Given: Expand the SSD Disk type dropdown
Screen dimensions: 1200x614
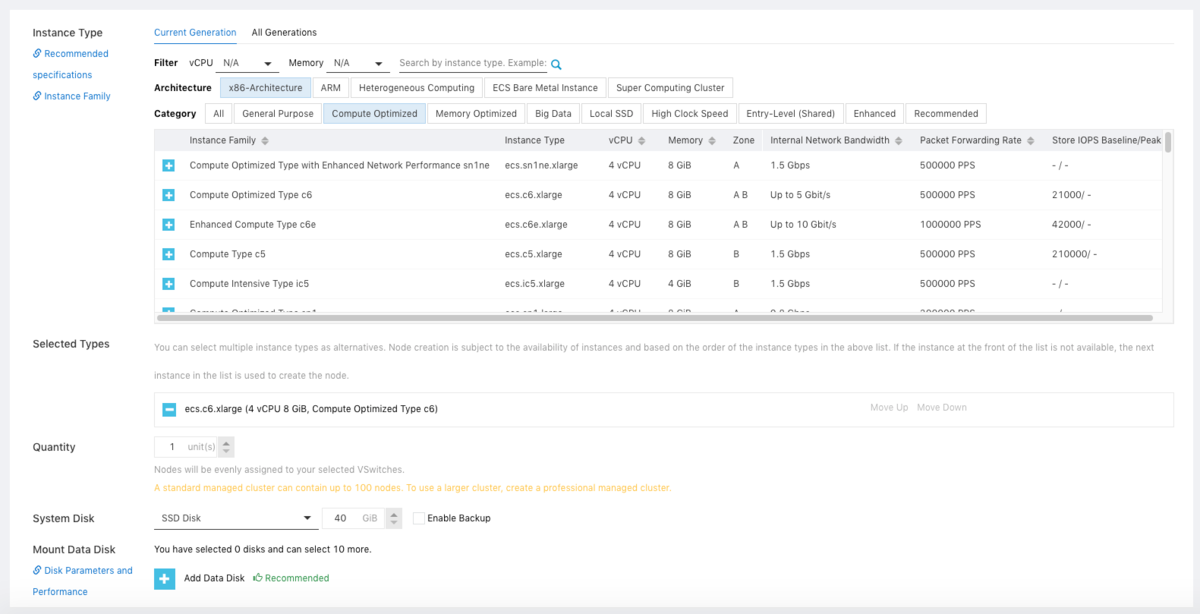Looking at the screenshot, I should (235, 518).
